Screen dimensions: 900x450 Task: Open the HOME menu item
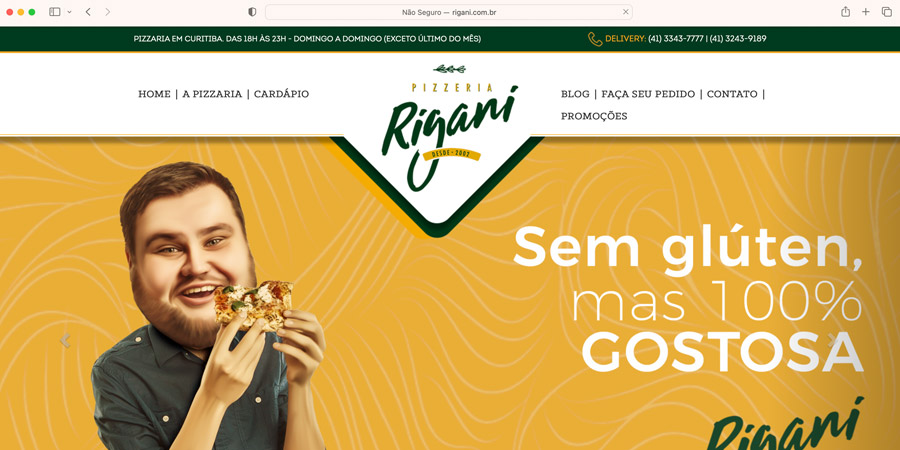click(154, 94)
